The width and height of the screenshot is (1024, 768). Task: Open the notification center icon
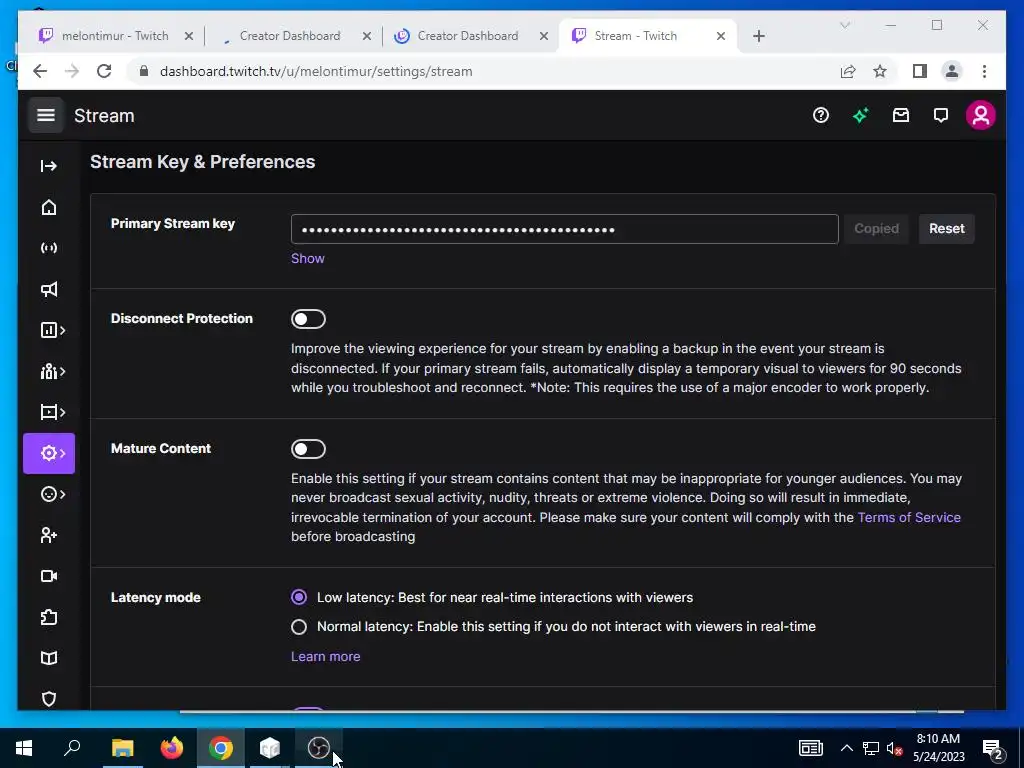[993, 748]
